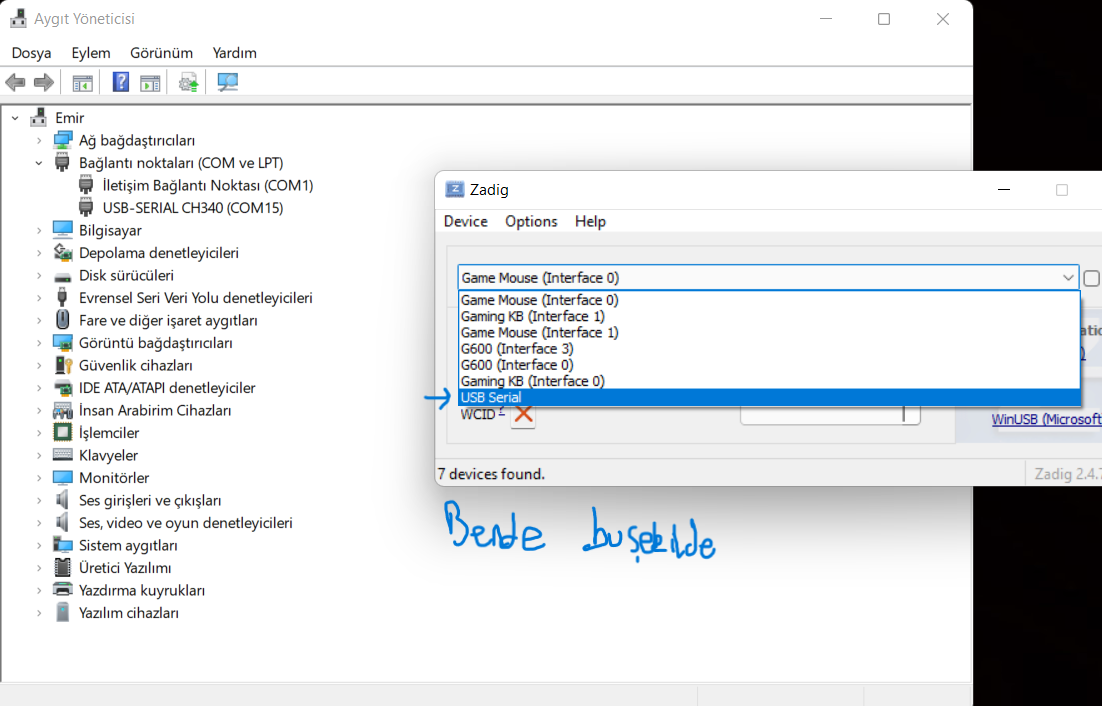Pick G600 (Interface 3) in device list
1102x706 pixels.
click(x=517, y=349)
